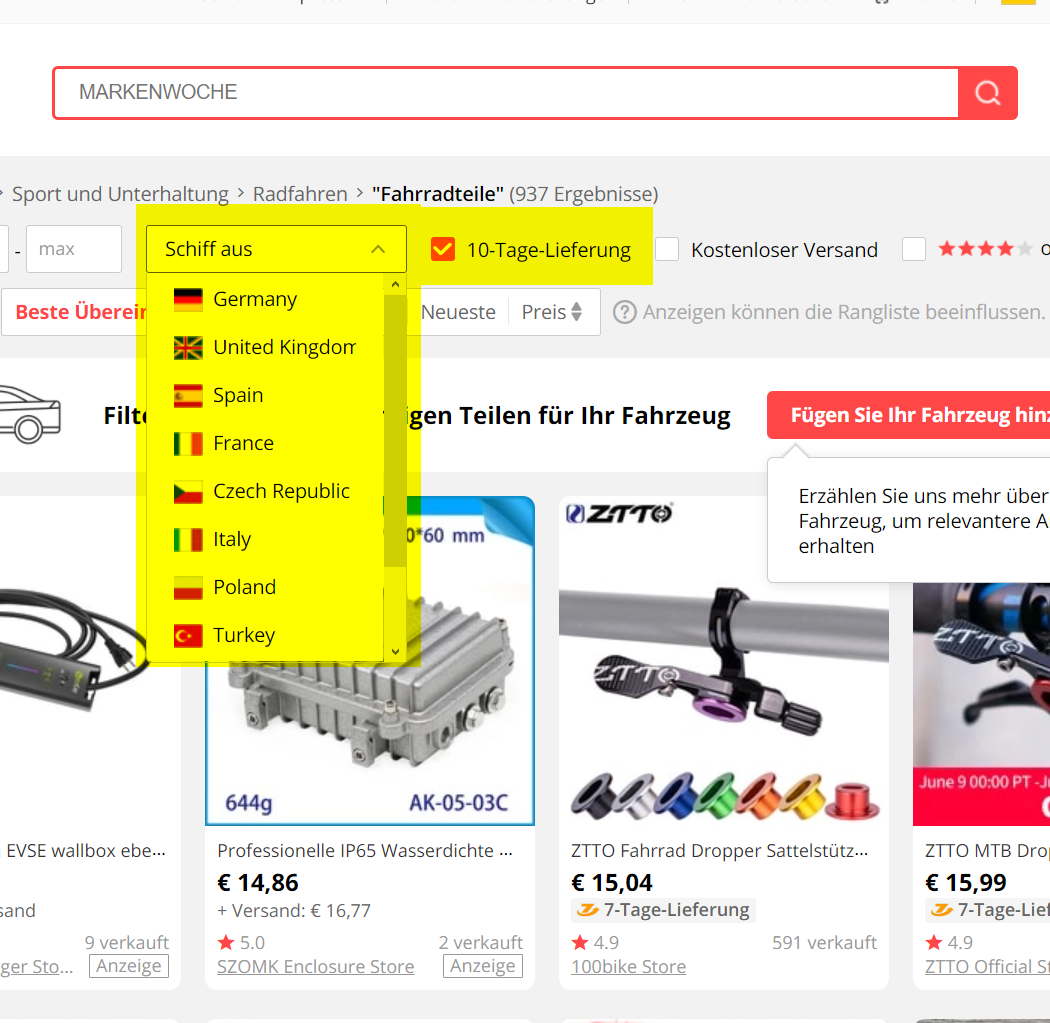Open 100bike Store link
The image size is (1050, 1023).
628,967
